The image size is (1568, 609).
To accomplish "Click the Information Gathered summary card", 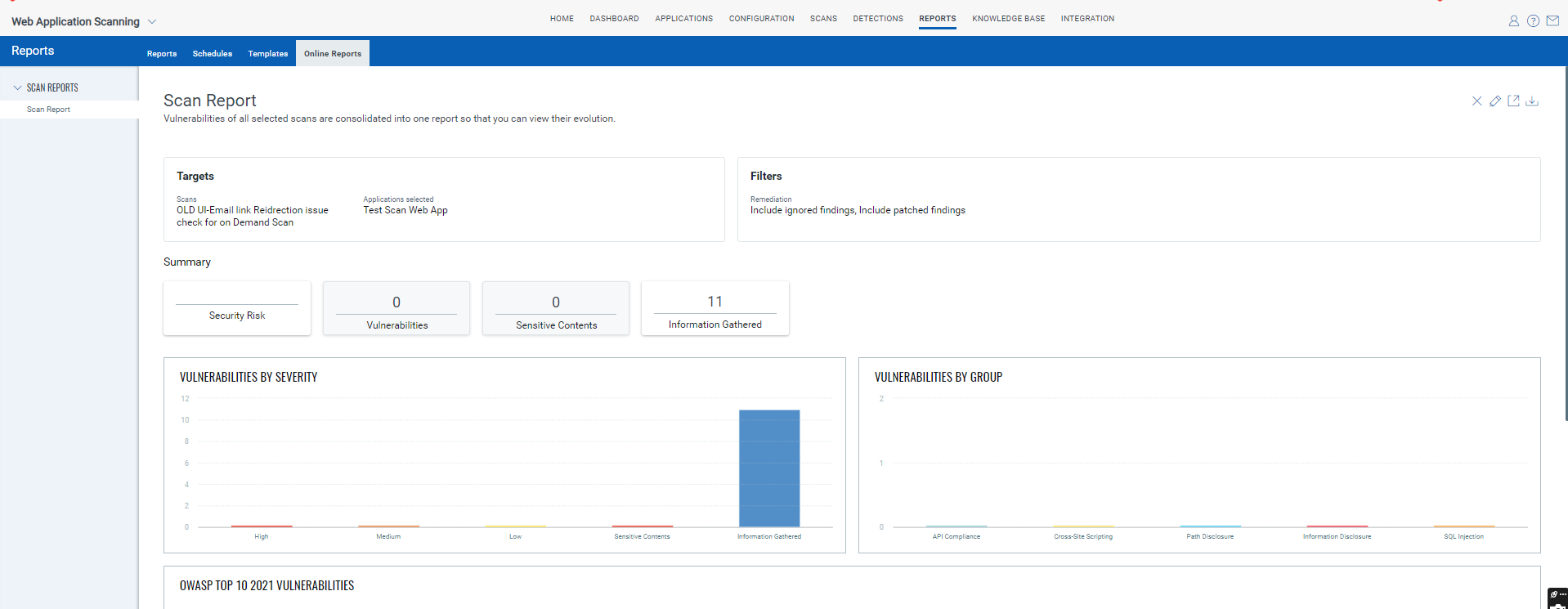I will click(x=715, y=309).
